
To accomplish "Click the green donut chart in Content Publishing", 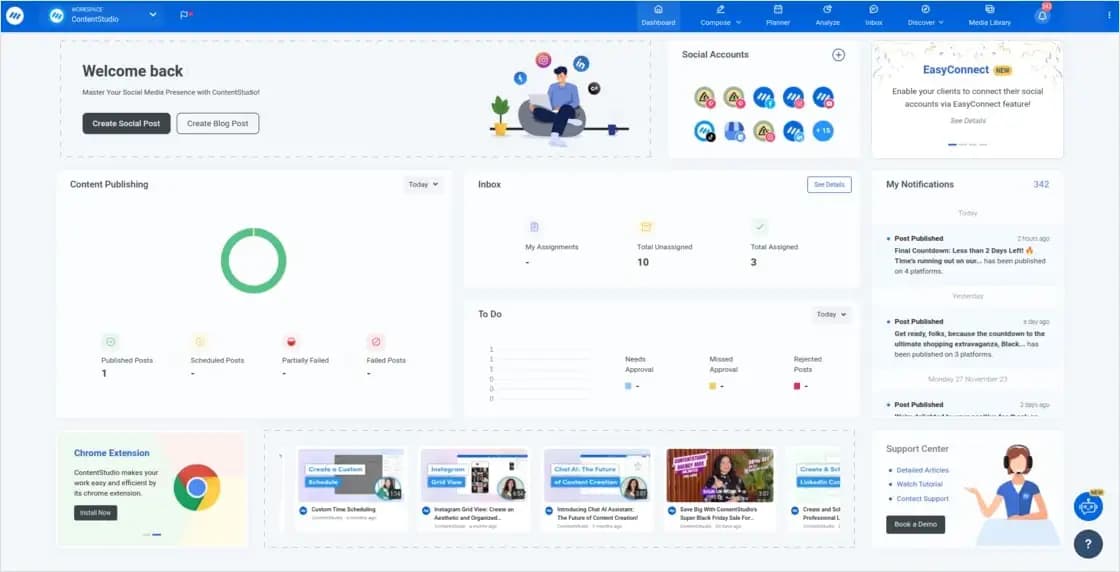I will [254, 260].
